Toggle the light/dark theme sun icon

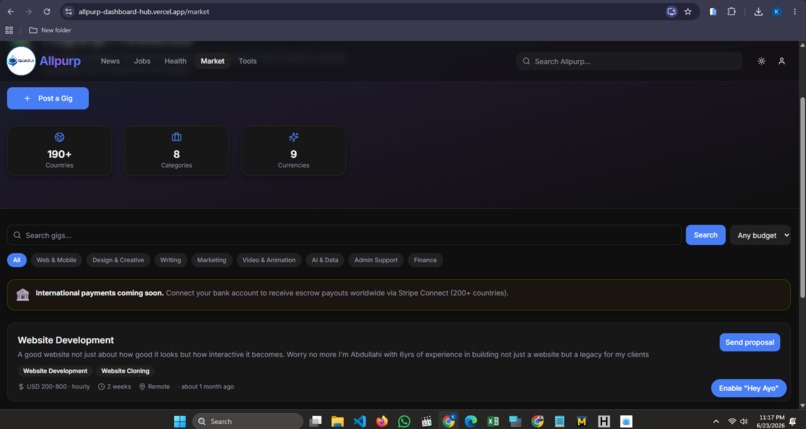pyautogui.click(x=761, y=61)
